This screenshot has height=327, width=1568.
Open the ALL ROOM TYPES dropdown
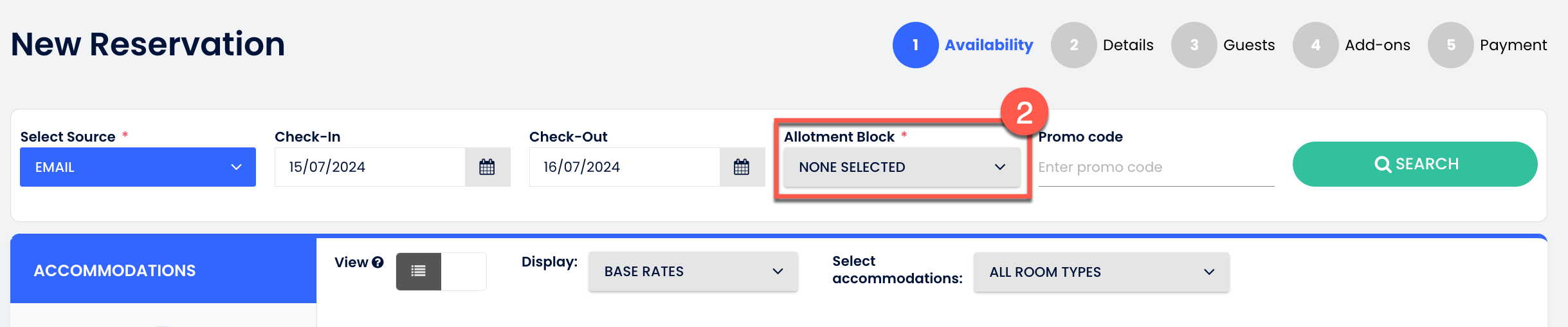tap(1100, 272)
